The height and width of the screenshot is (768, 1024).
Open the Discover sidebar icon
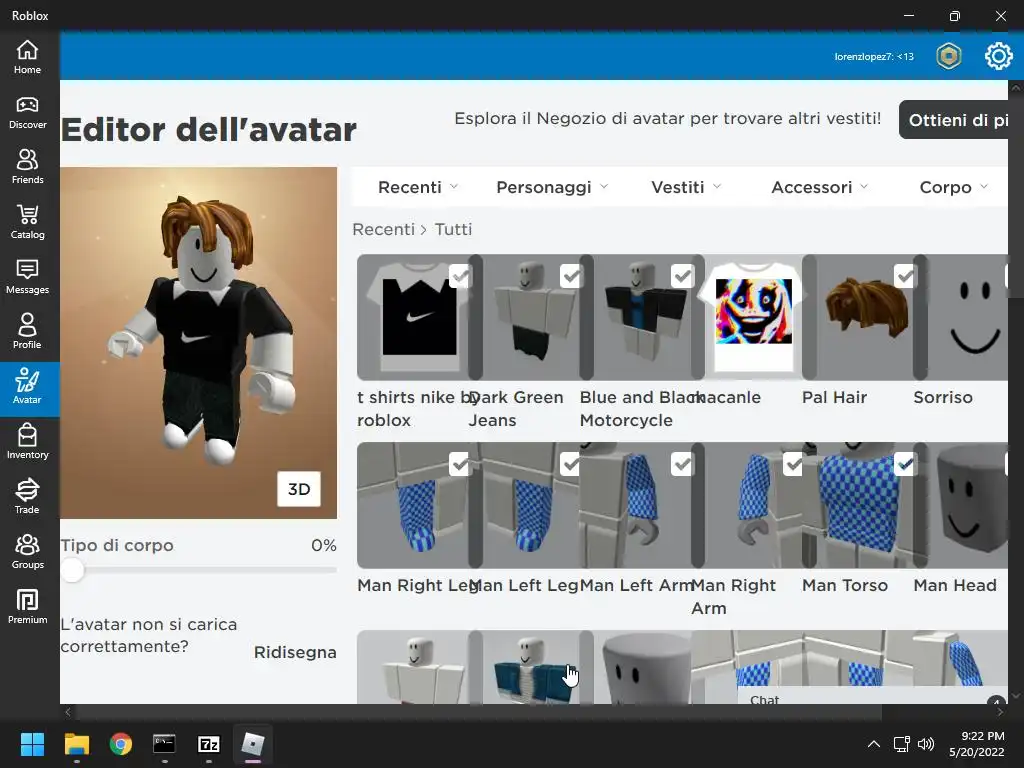tap(27, 112)
